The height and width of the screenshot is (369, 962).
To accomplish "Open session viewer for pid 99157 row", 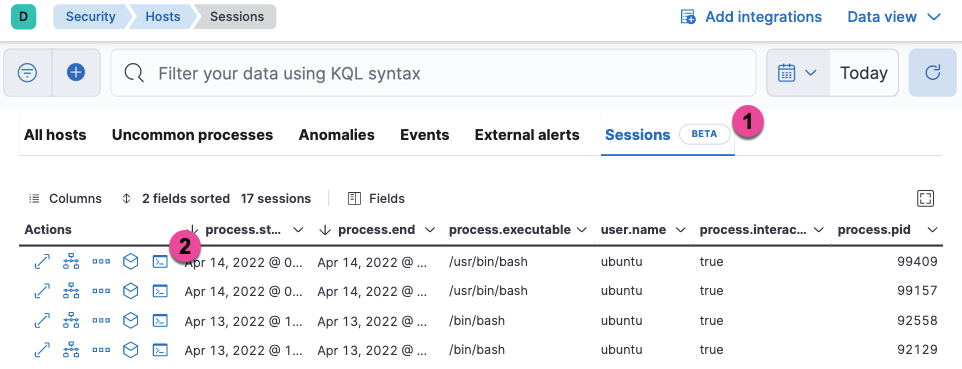I will [x=160, y=290].
